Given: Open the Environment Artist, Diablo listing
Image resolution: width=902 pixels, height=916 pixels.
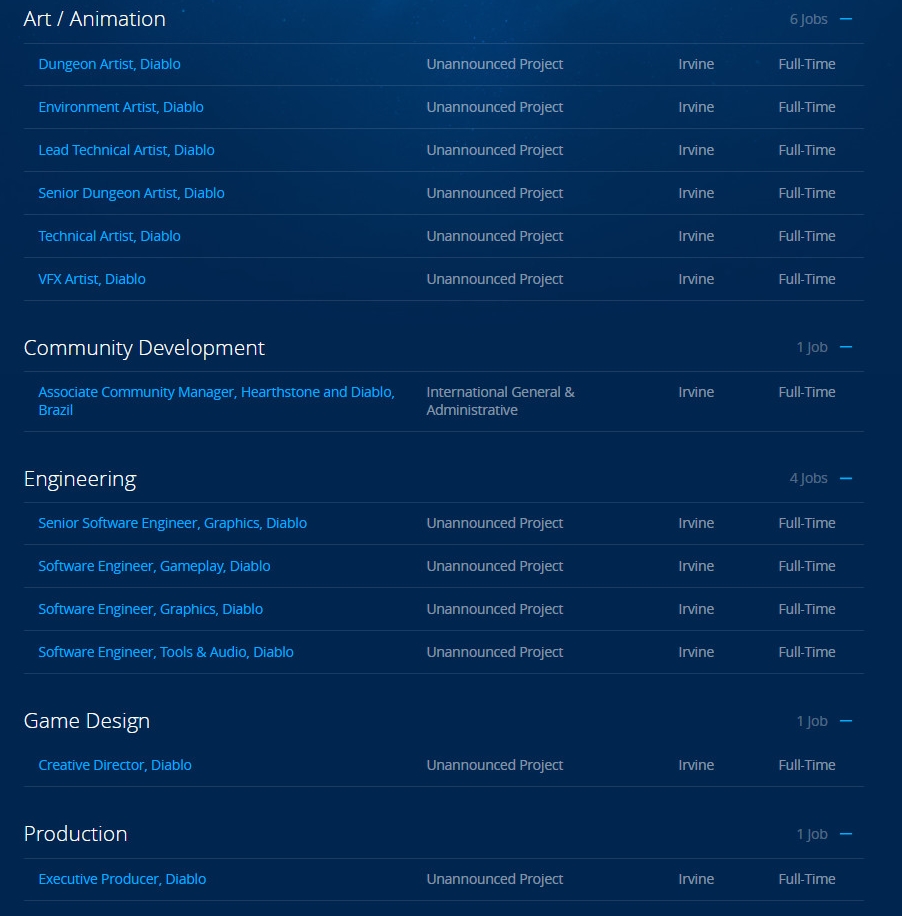Looking at the screenshot, I should point(121,107).
